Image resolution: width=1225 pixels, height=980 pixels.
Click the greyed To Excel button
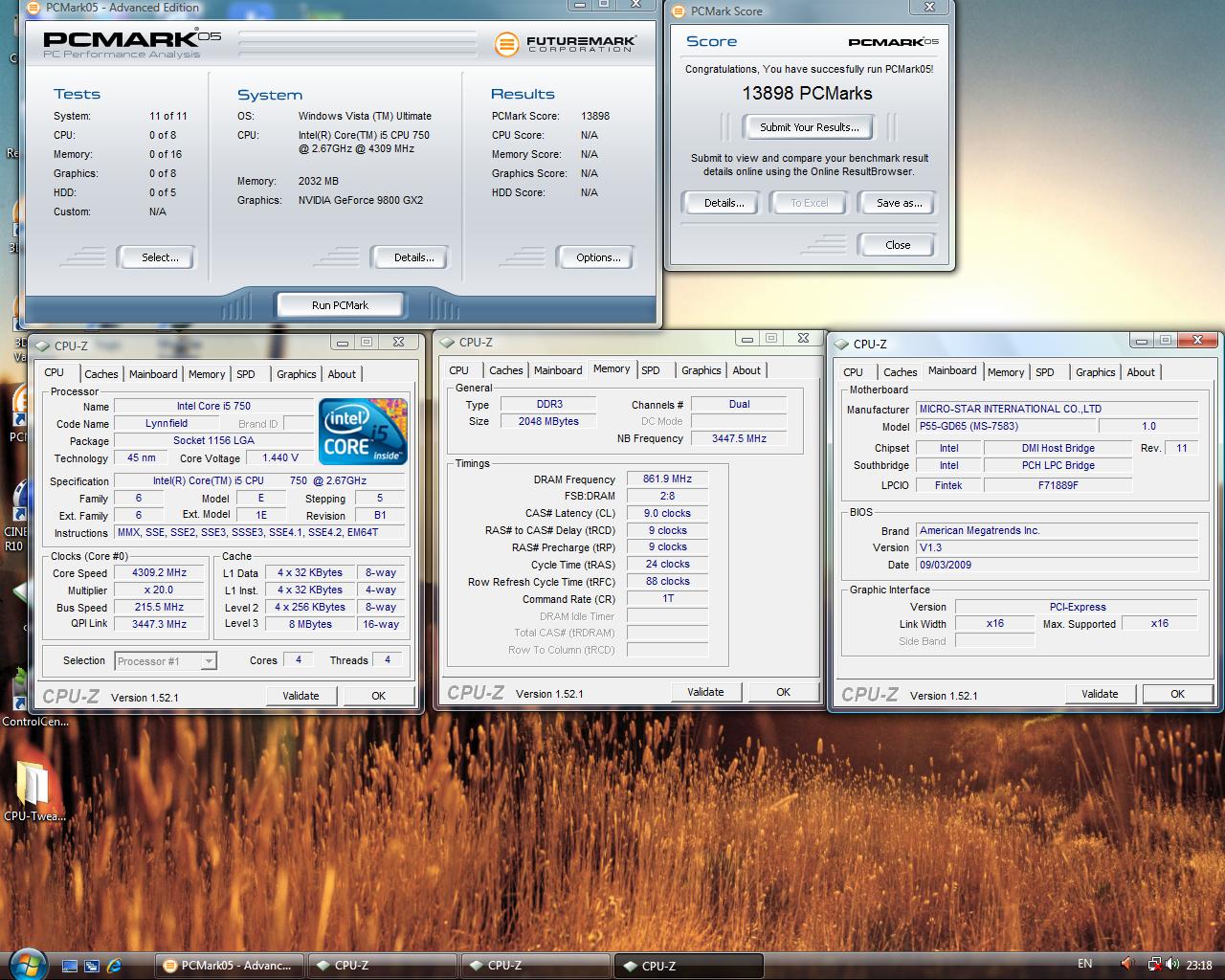(x=810, y=203)
